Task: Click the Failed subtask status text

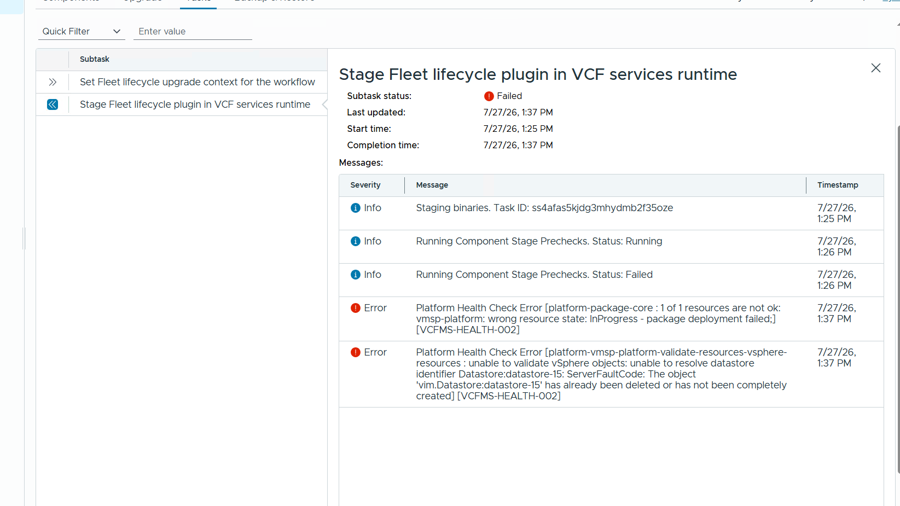Action: pyautogui.click(x=510, y=96)
